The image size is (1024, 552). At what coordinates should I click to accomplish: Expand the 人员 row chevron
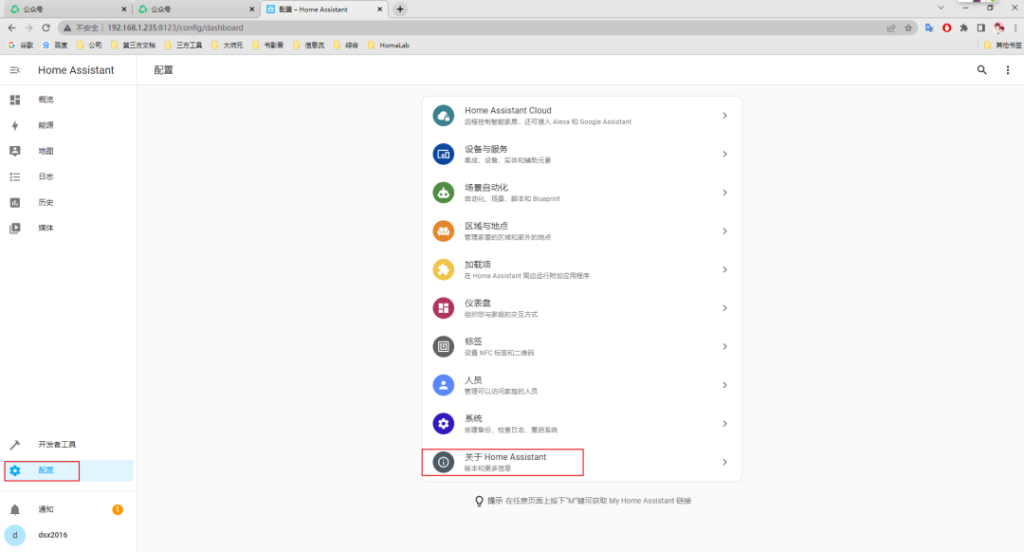point(725,385)
